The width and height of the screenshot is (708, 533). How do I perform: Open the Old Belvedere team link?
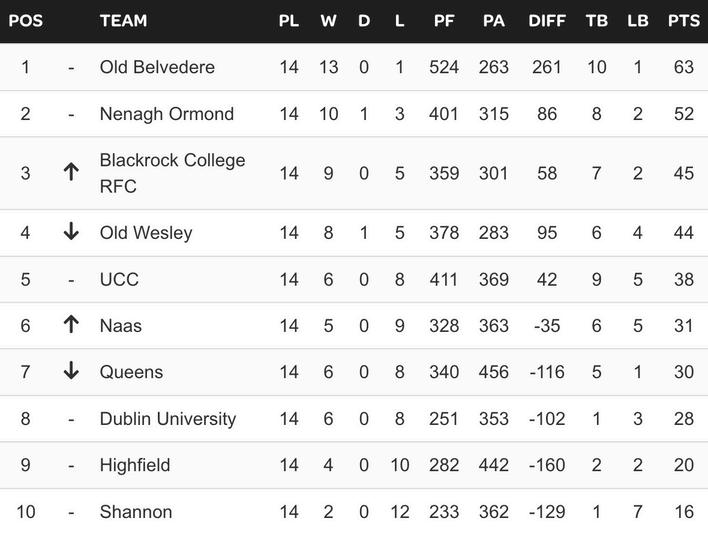(x=157, y=67)
